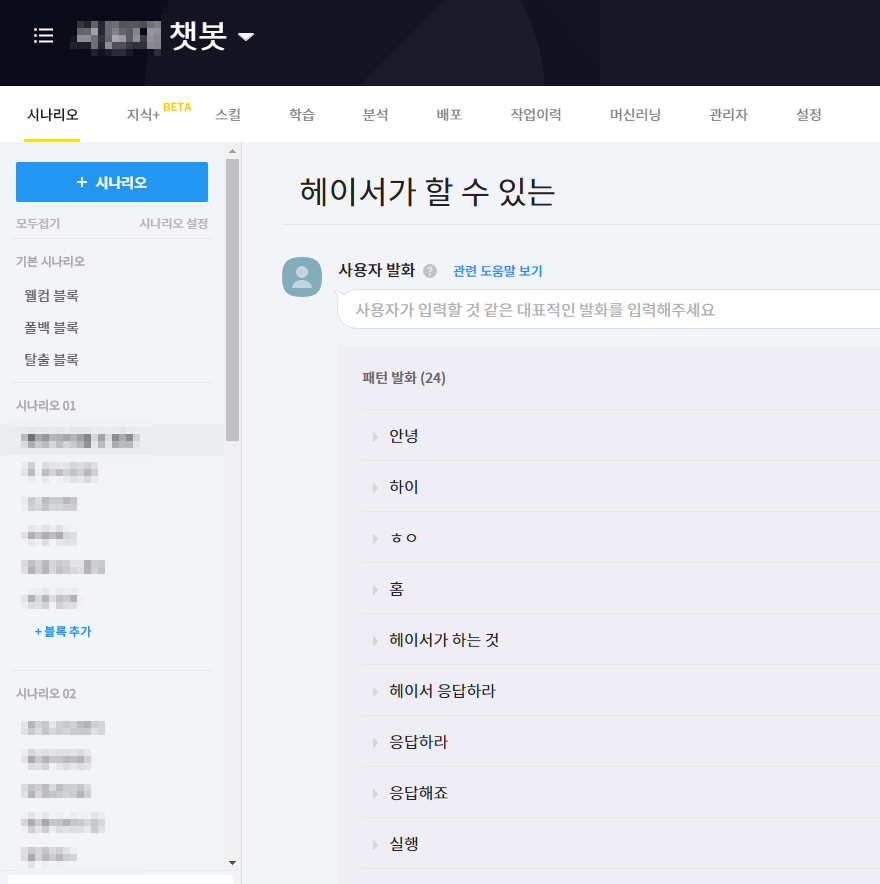Click the 사용자 발화 help question icon
This screenshot has height=884, width=880.
tap(430, 271)
